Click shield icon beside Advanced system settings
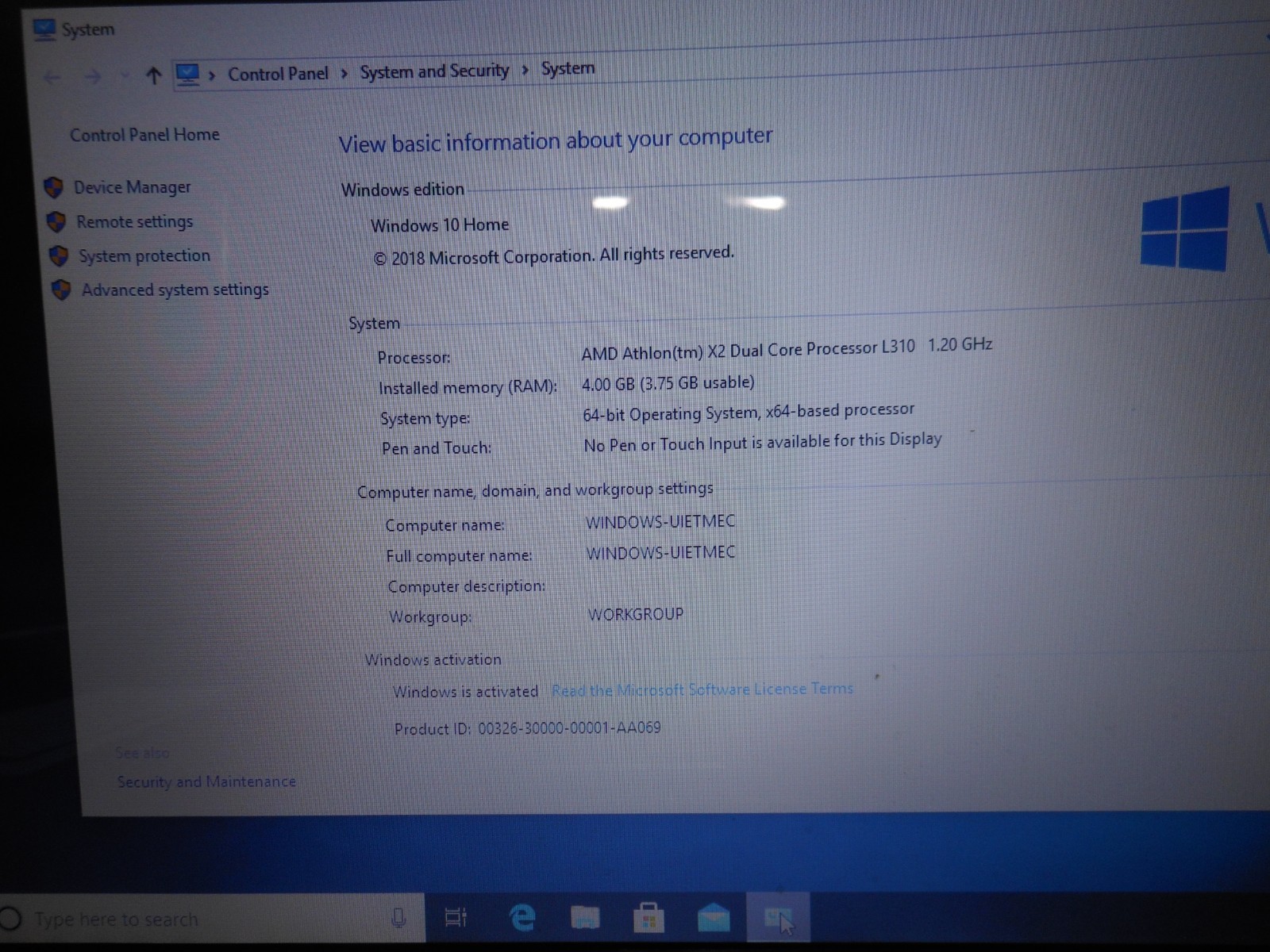1270x952 pixels. point(61,290)
